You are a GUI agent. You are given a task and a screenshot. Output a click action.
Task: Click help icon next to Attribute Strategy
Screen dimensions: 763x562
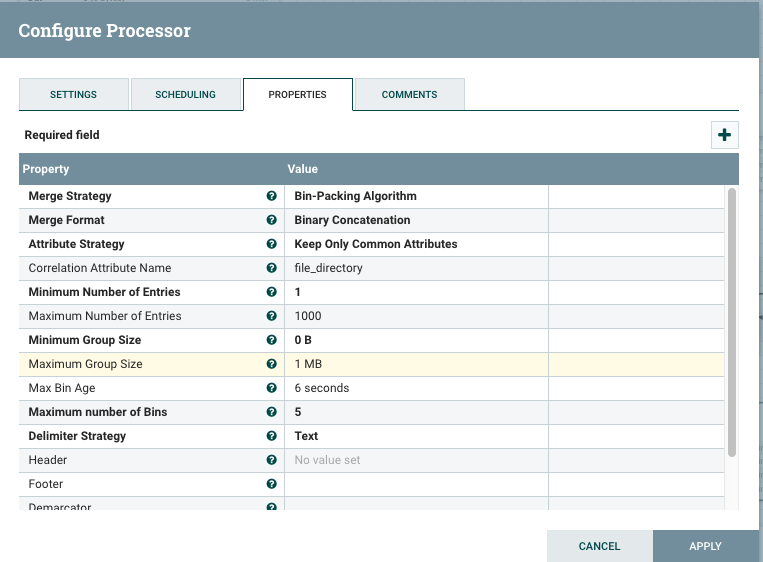272,244
